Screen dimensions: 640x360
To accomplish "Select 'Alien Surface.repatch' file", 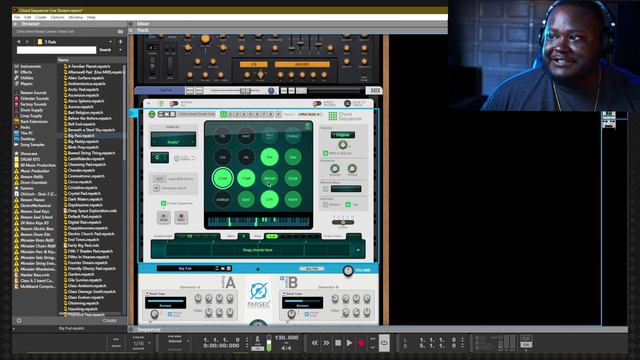I will pyautogui.click(x=86, y=78).
